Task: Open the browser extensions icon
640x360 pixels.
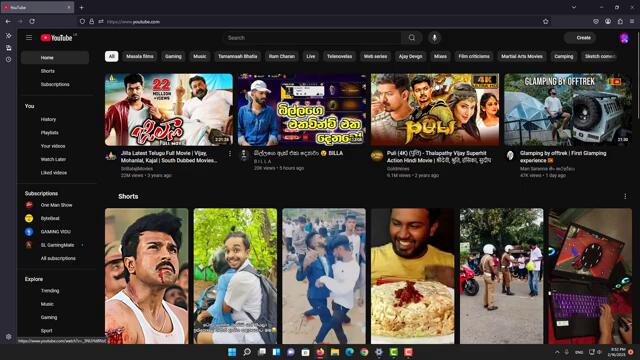Action: [x=620, y=21]
